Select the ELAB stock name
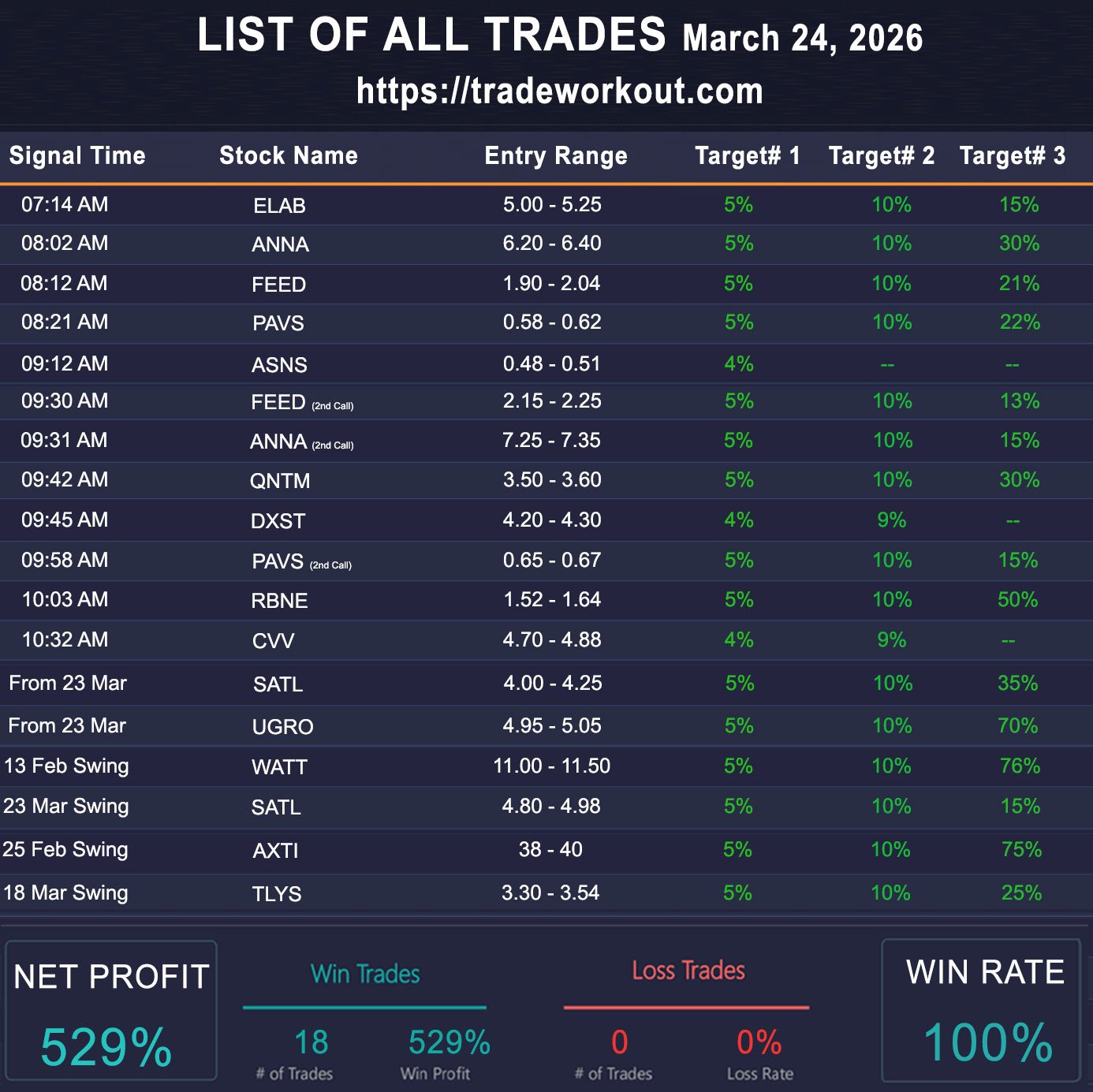The image size is (1093, 1092). (x=279, y=206)
